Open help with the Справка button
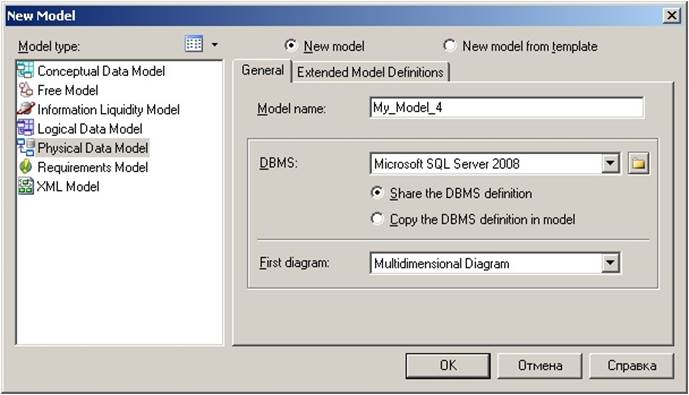Viewport: 689px width, 395px height. tap(631, 366)
